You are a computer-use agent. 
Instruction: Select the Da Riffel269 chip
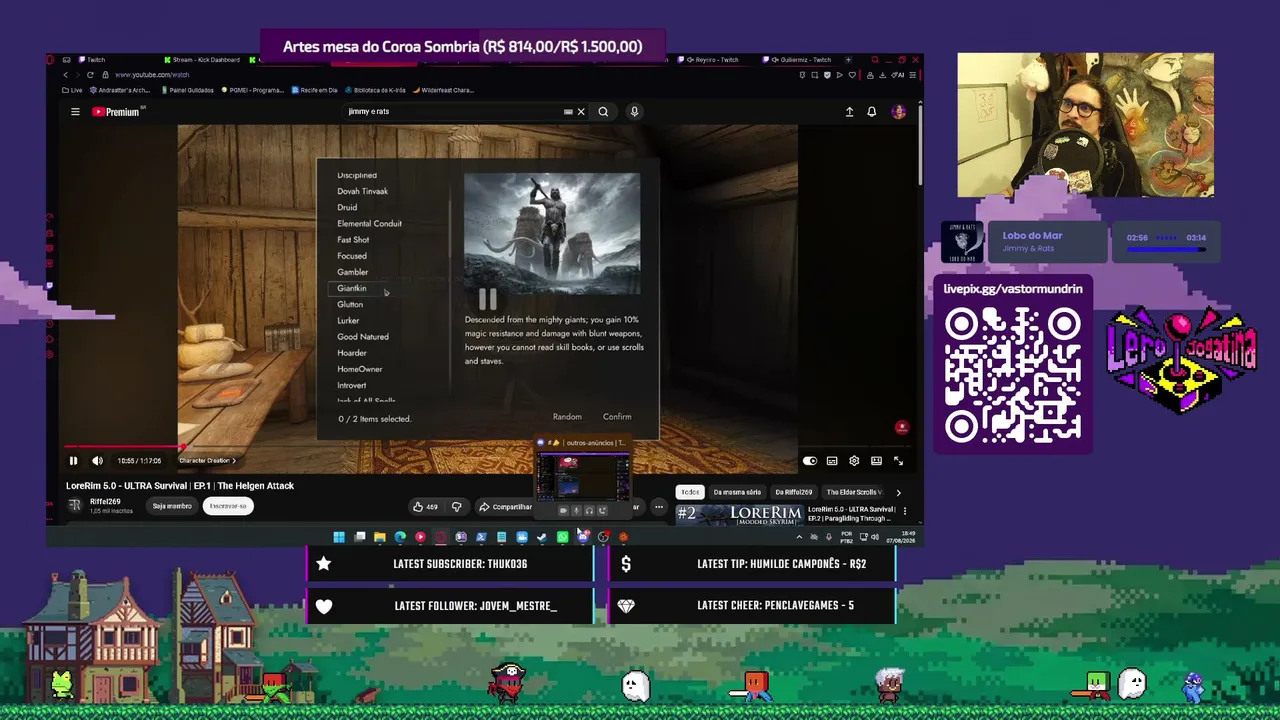[793, 492]
